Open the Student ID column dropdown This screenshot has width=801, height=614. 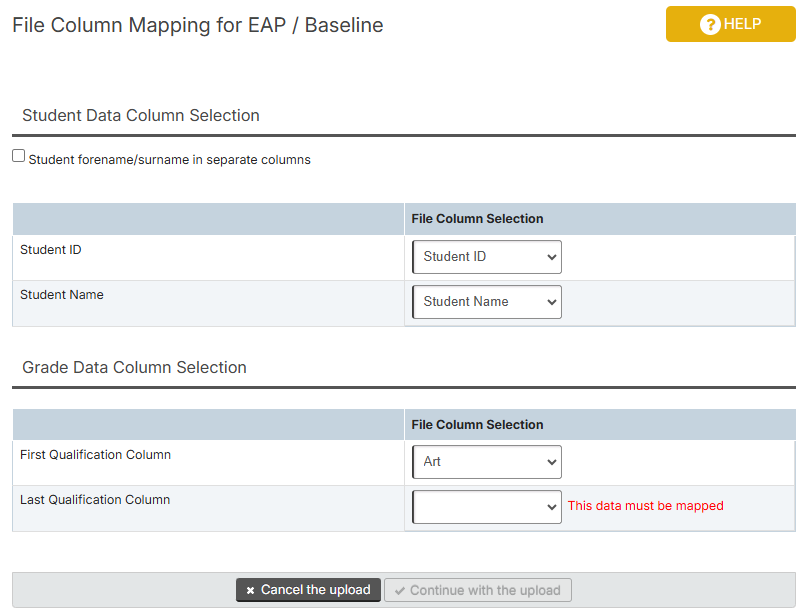486,257
